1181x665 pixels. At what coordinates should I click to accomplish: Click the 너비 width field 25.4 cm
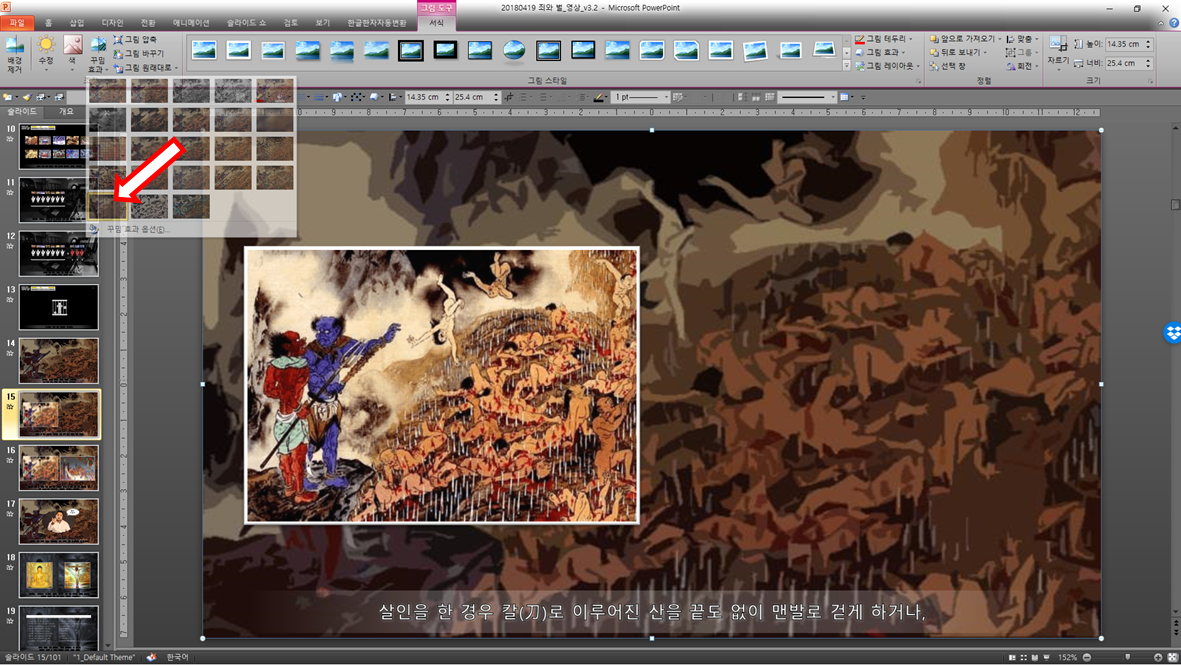[1124, 63]
